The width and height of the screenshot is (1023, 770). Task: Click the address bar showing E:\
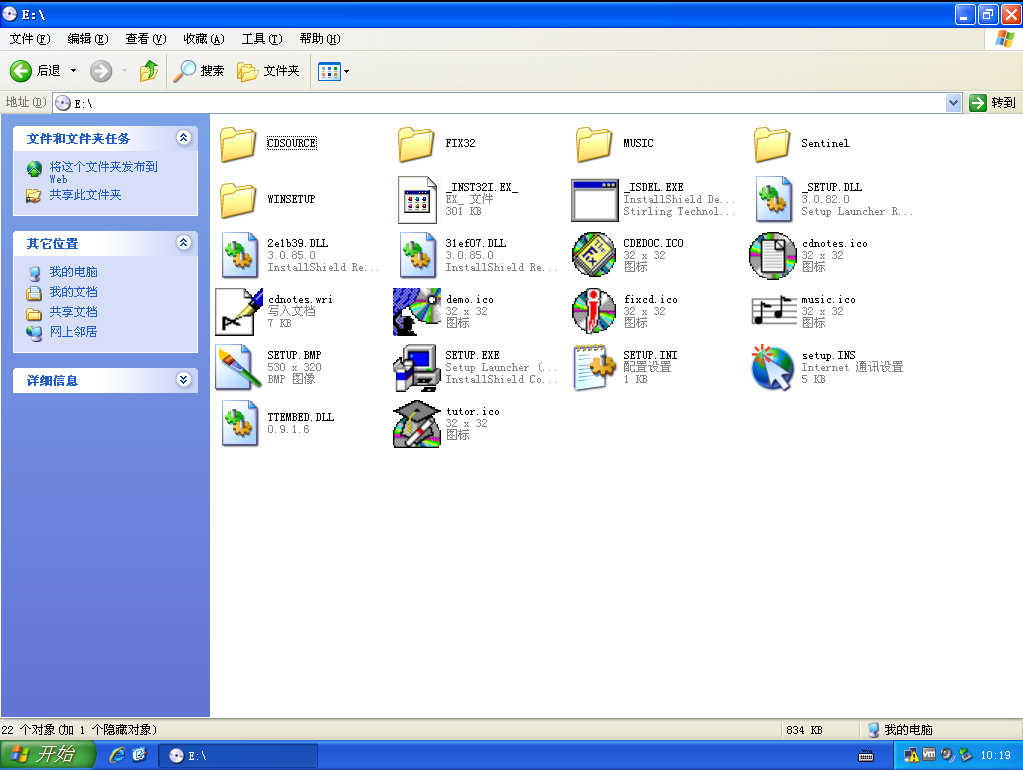[x=500, y=102]
